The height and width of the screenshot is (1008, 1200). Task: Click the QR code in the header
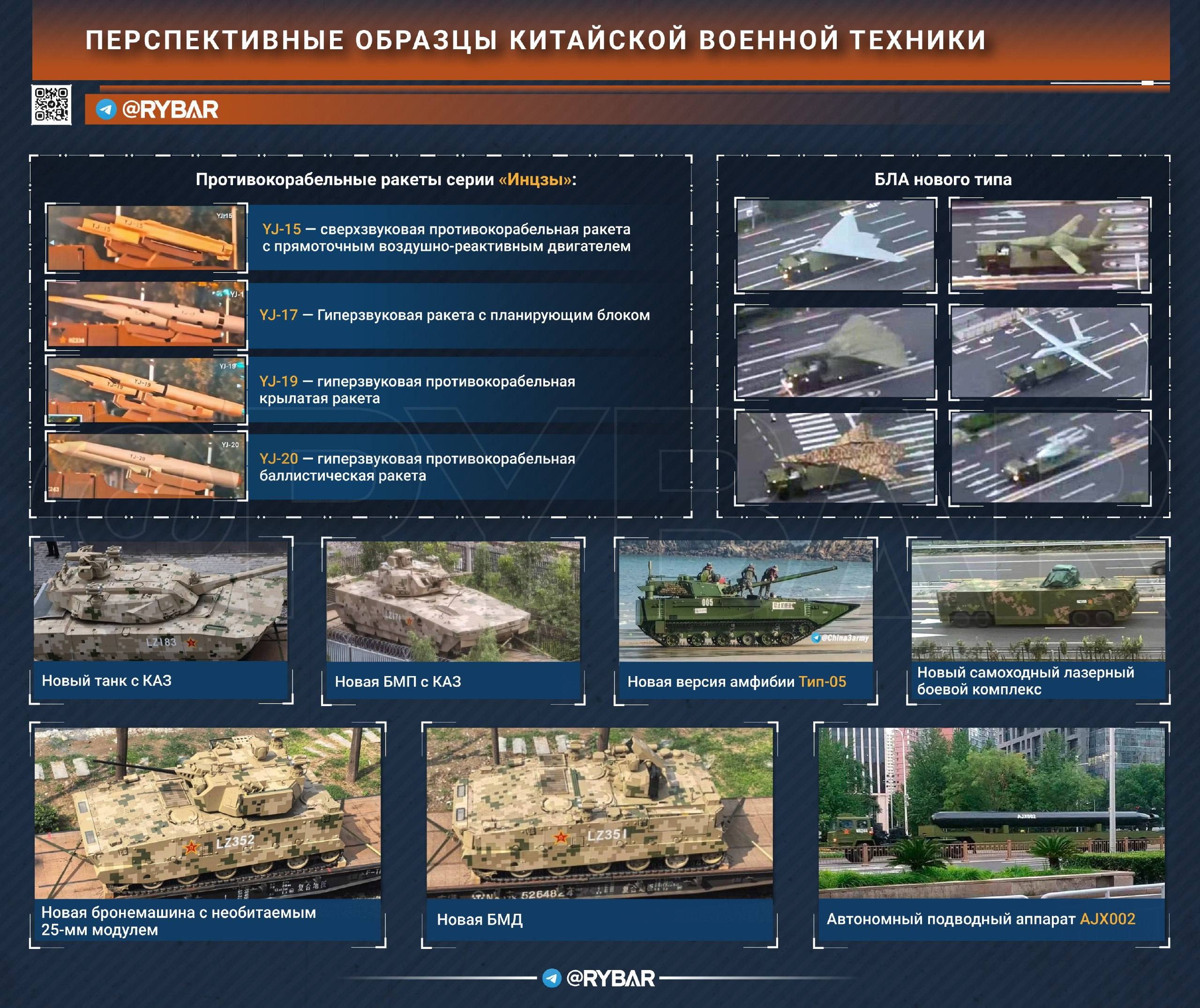[52, 105]
